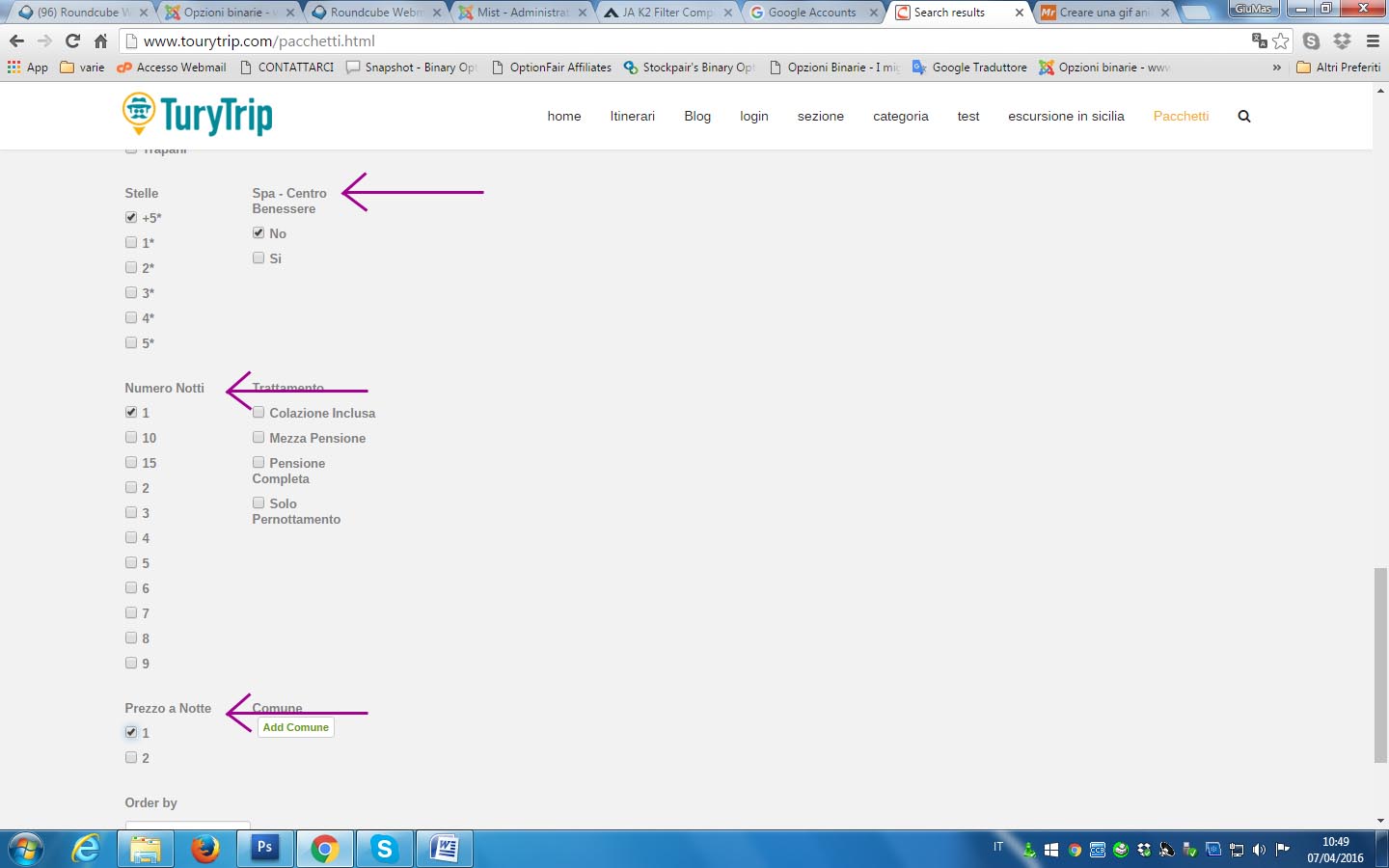Check the 3* stars checkbox
The image size is (1389, 868).
tap(131, 292)
